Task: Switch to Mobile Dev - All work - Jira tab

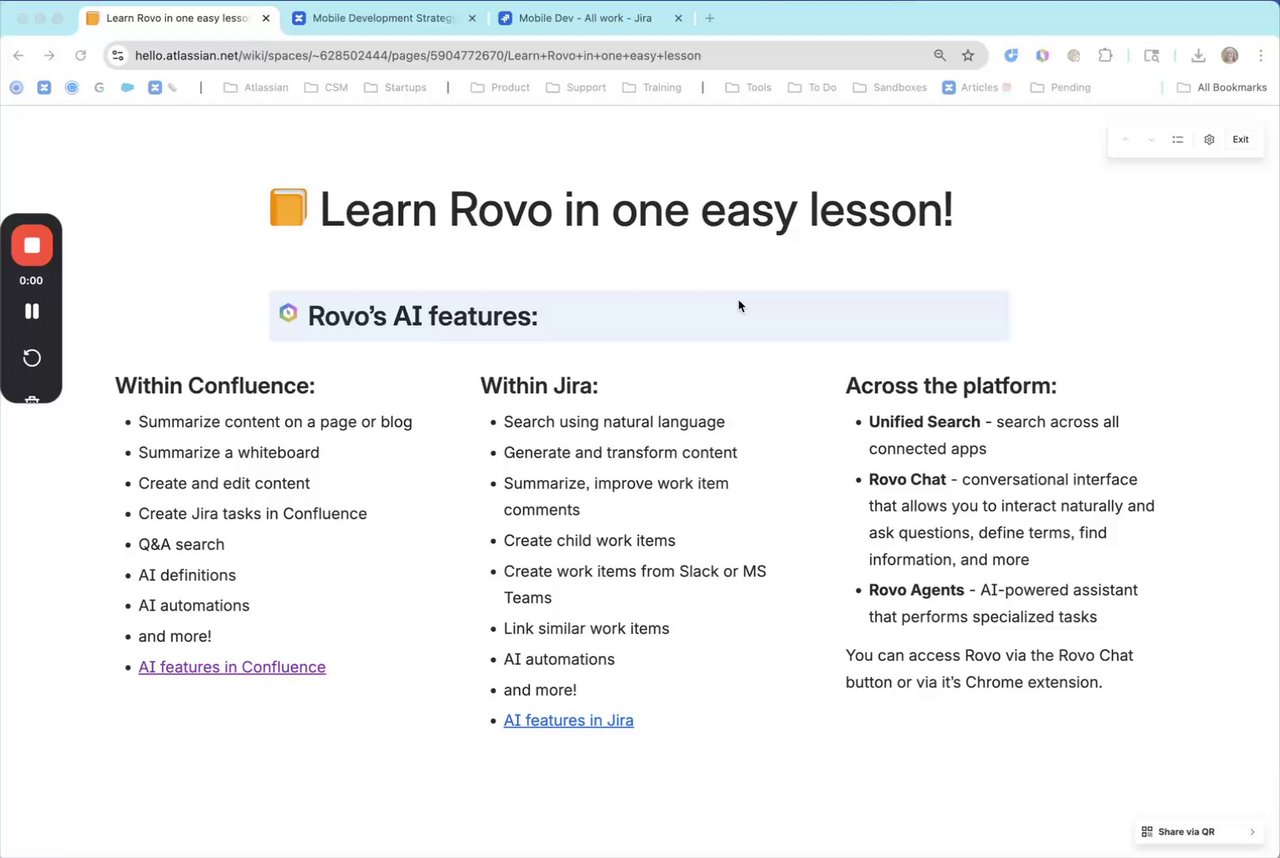Action: point(590,18)
